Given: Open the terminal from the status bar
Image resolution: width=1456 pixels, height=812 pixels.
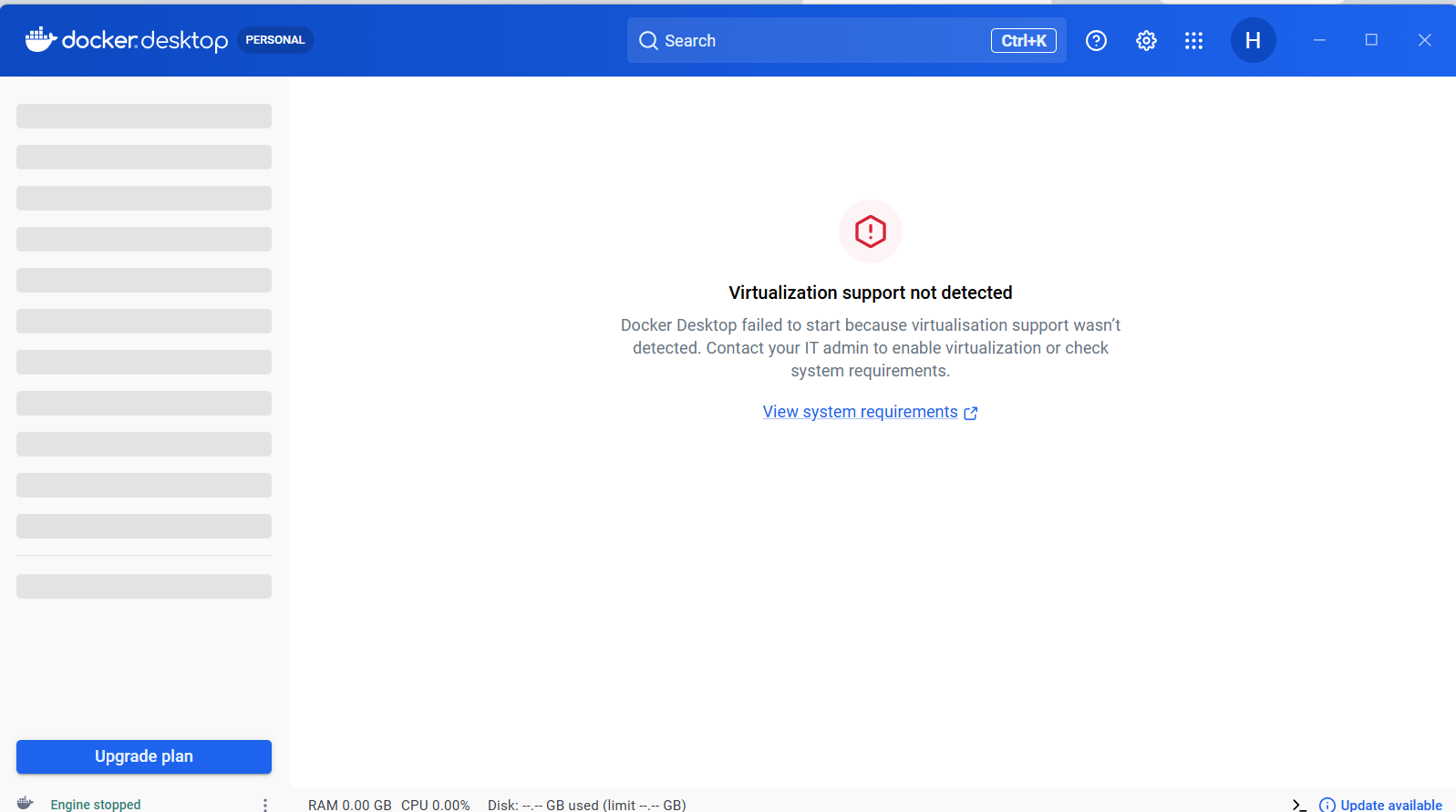Looking at the screenshot, I should (x=1299, y=805).
